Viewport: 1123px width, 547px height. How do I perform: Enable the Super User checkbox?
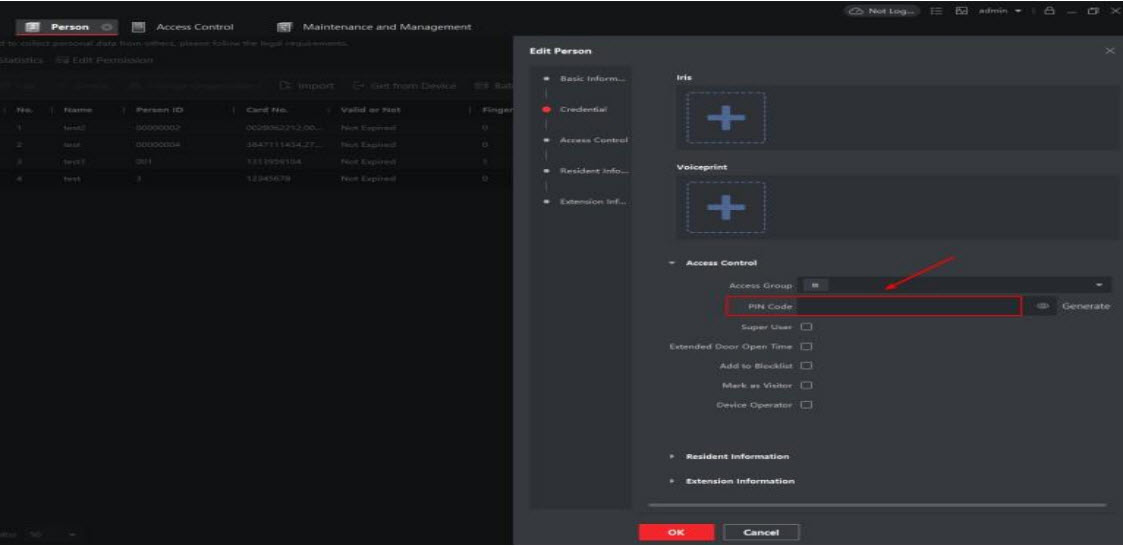(806, 326)
